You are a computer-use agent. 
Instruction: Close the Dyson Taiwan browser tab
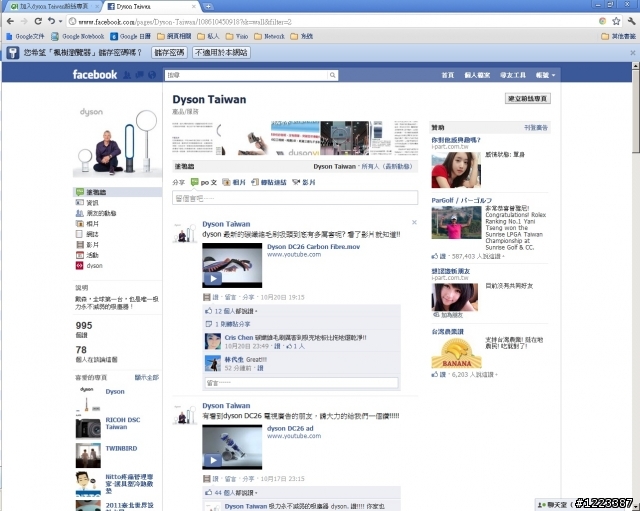point(194,7)
